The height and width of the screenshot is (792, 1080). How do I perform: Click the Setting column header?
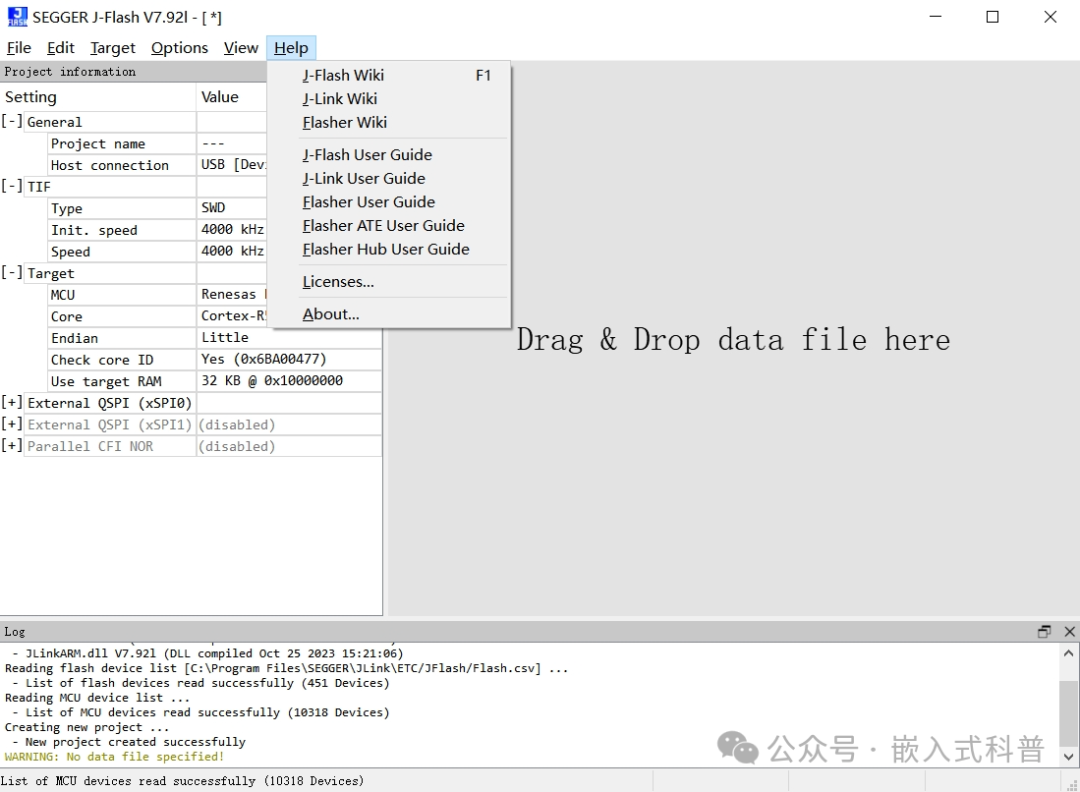click(98, 97)
